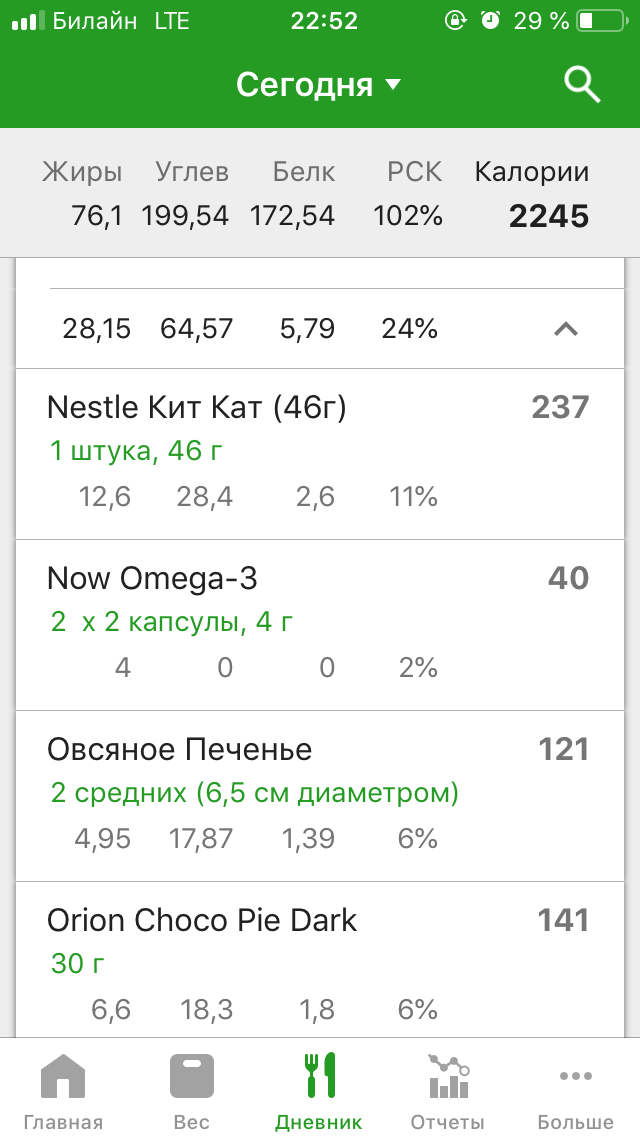The height and width of the screenshot is (1136, 640).
Task: Open the Главная home icon
Action: (63, 1076)
